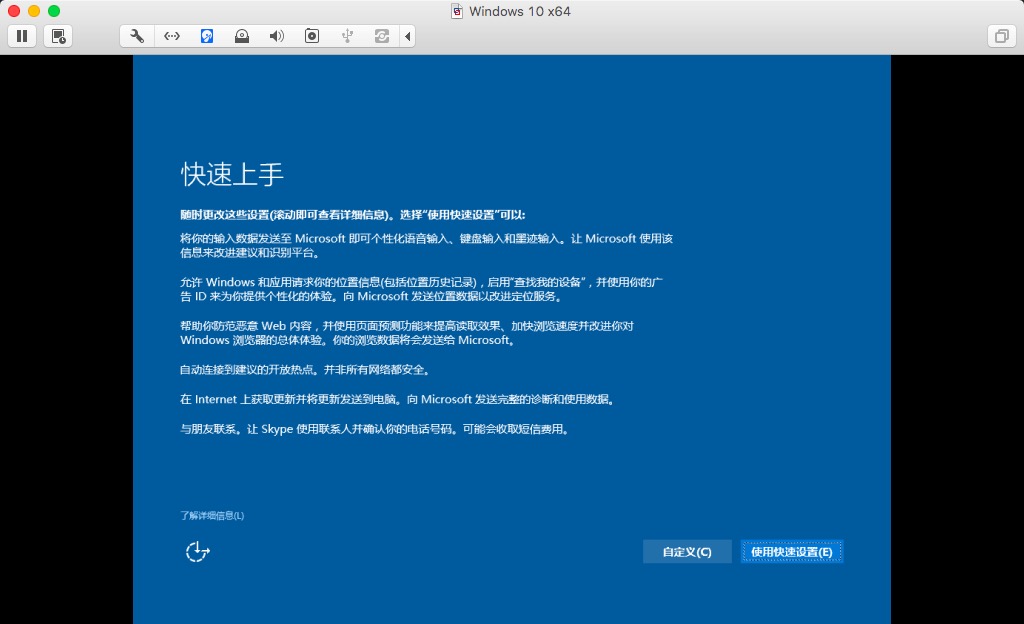Close the VMware window with red button
Viewport: 1024px width, 624px height.
[x=14, y=11]
